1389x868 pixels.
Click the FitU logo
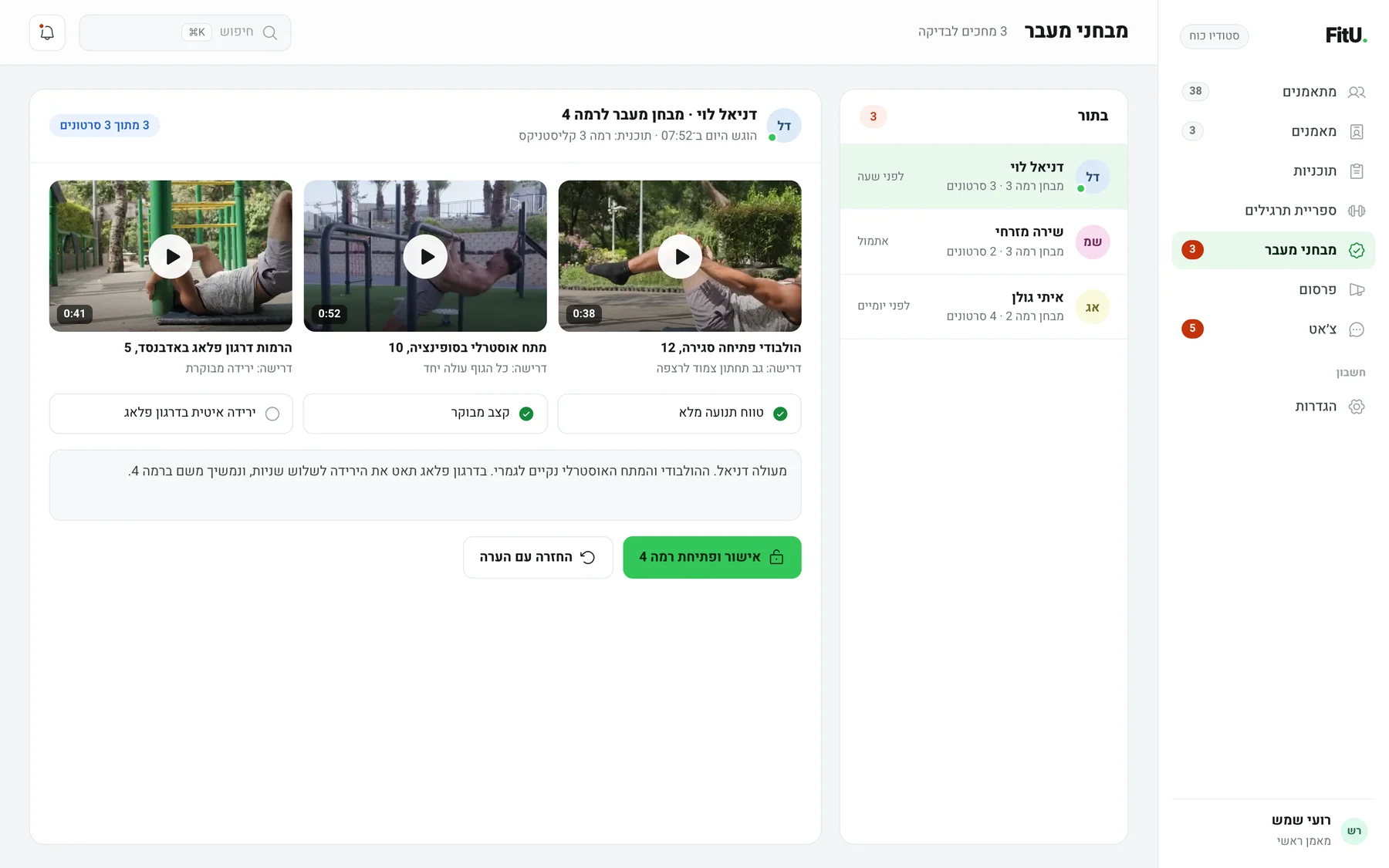[x=1346, y=35]
